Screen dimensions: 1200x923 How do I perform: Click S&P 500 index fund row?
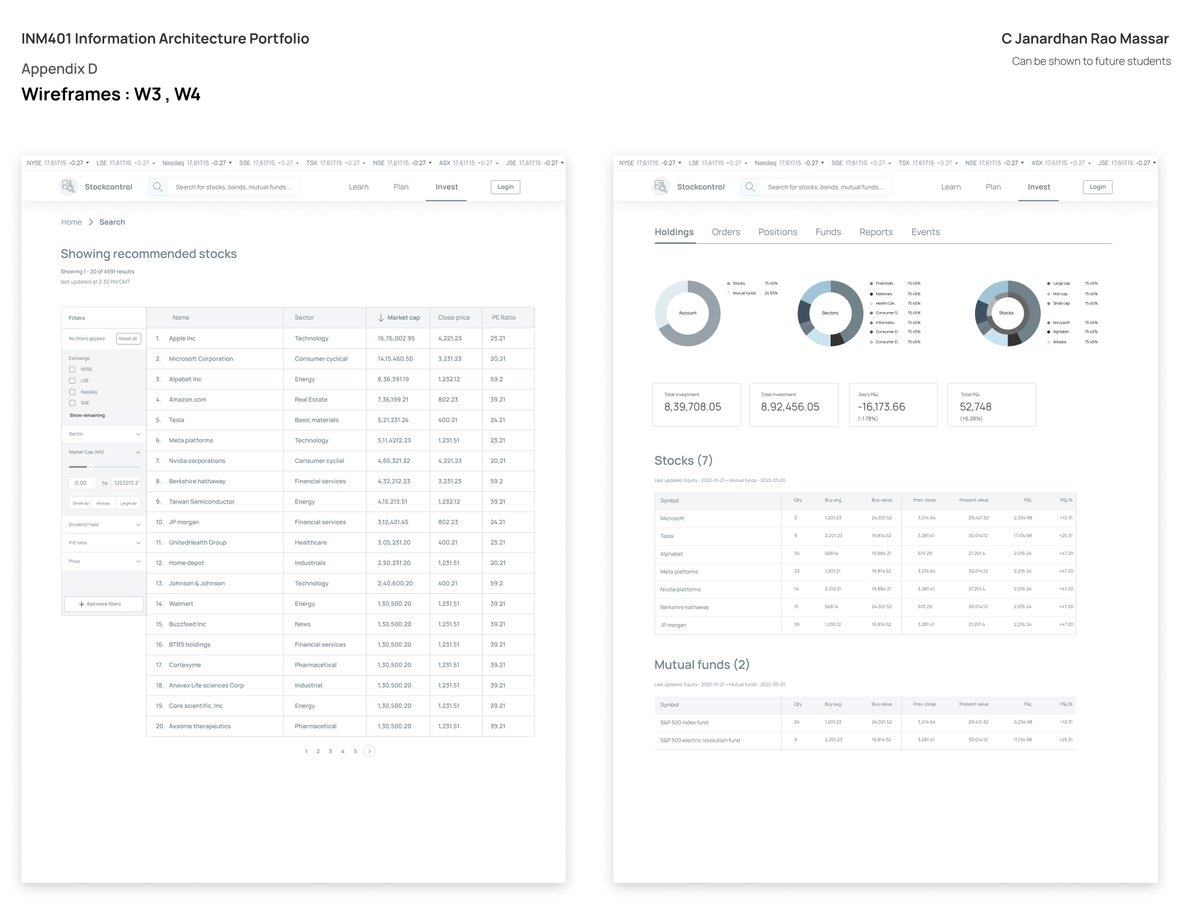point(865,722)
